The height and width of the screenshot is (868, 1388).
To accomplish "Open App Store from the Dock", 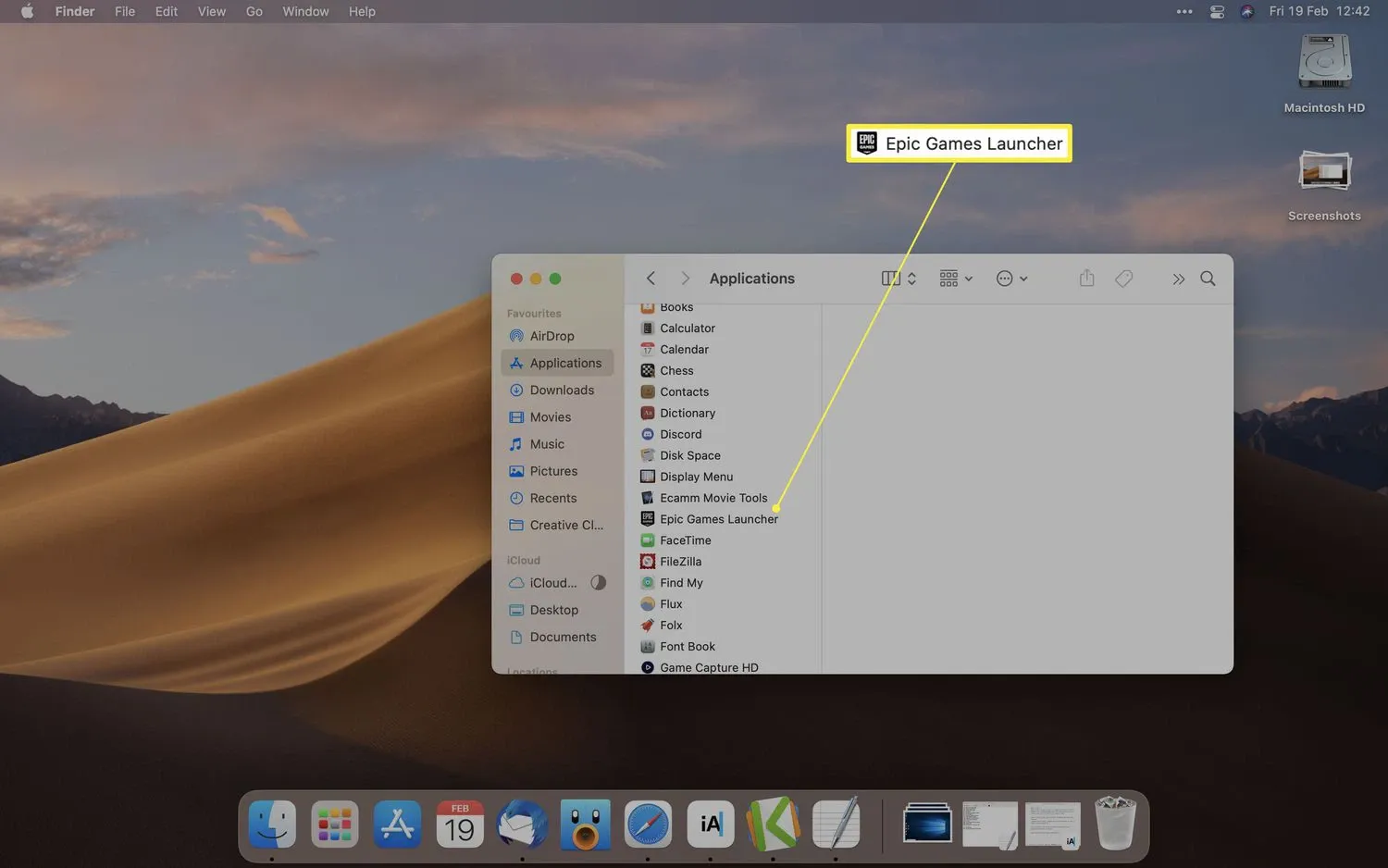I will 398,824.
